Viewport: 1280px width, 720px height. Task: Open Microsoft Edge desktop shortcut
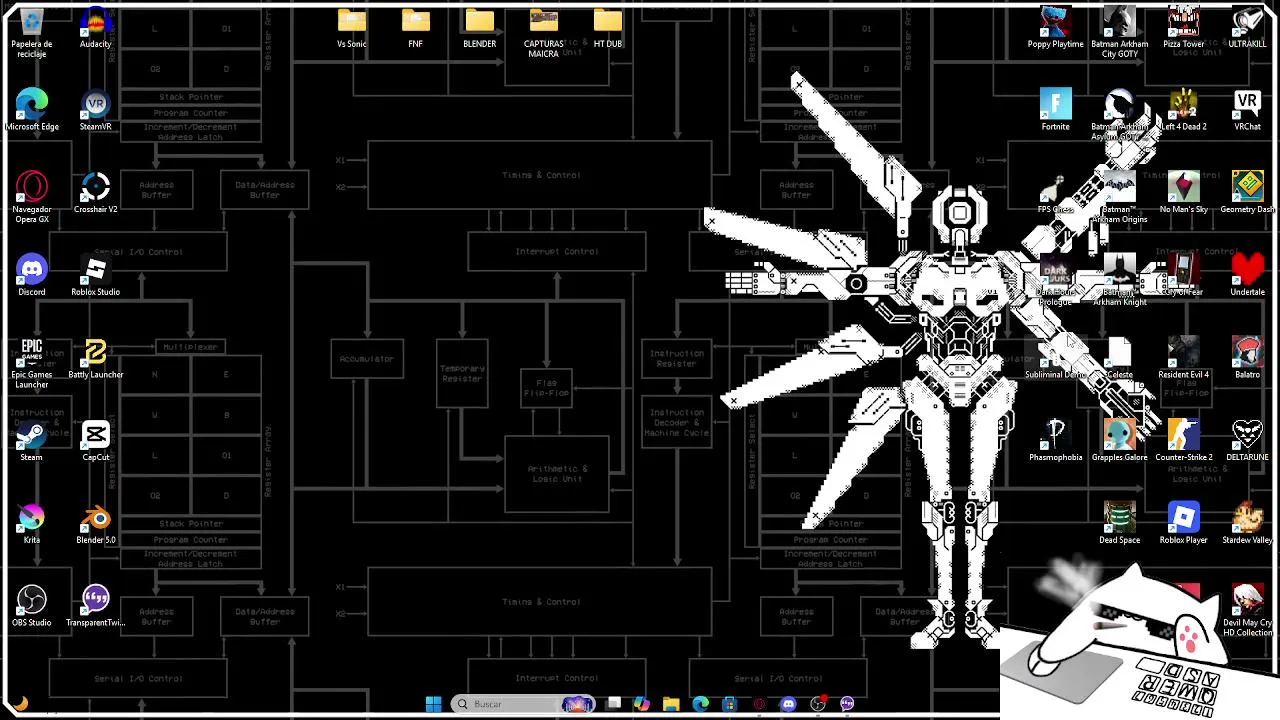click(x=32, y=110)
